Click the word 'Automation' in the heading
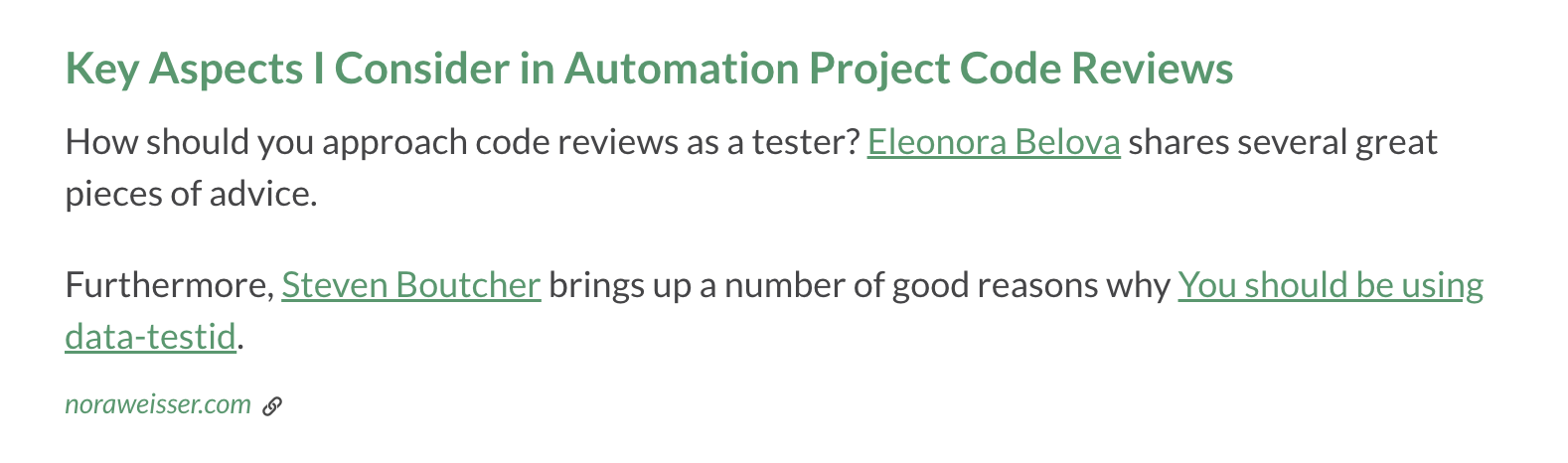This screenshot has height=463, width=1568. tap(682, 69)
